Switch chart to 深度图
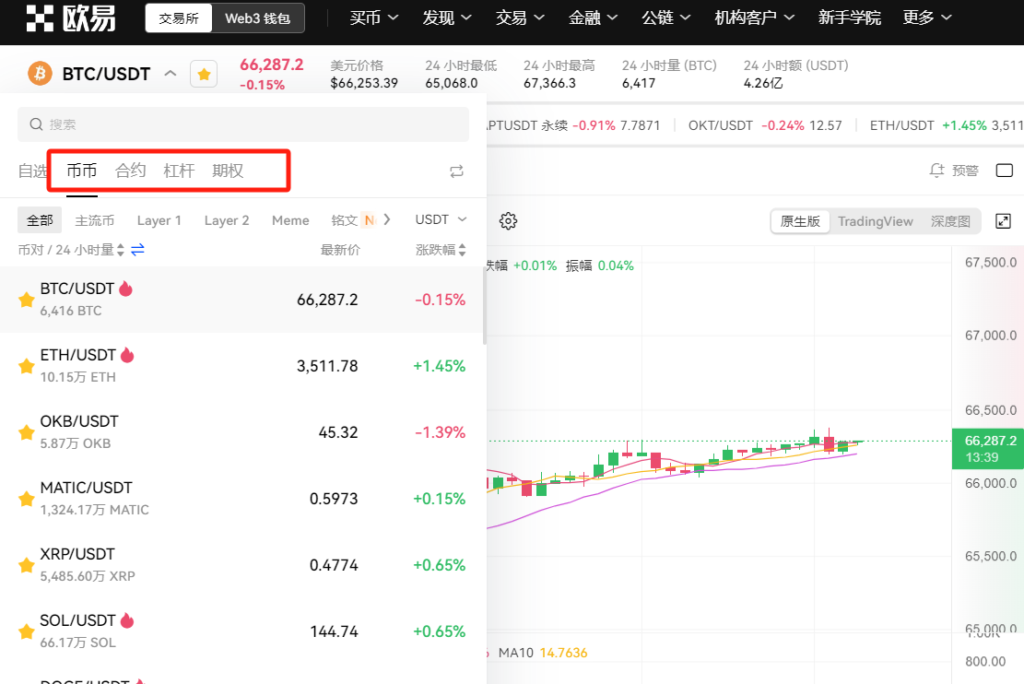Screen dimensions: 1024x684 950,221
